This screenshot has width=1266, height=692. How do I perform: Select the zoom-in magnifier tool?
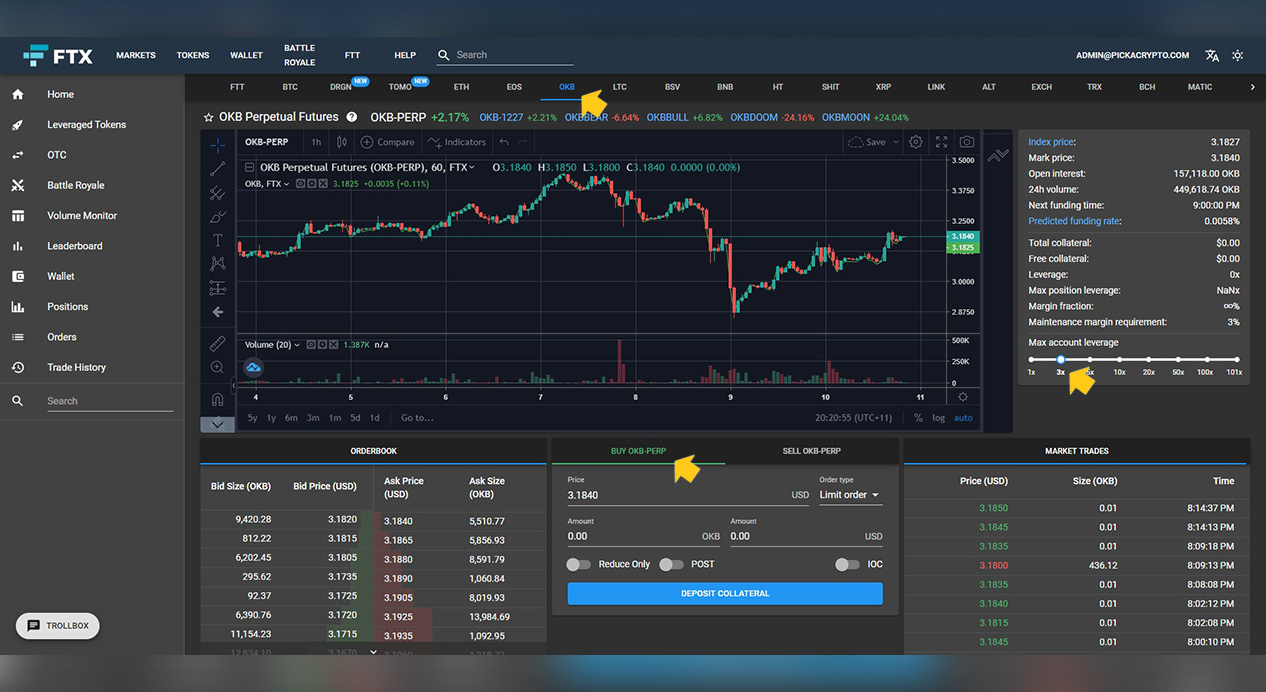click(218, 368)
